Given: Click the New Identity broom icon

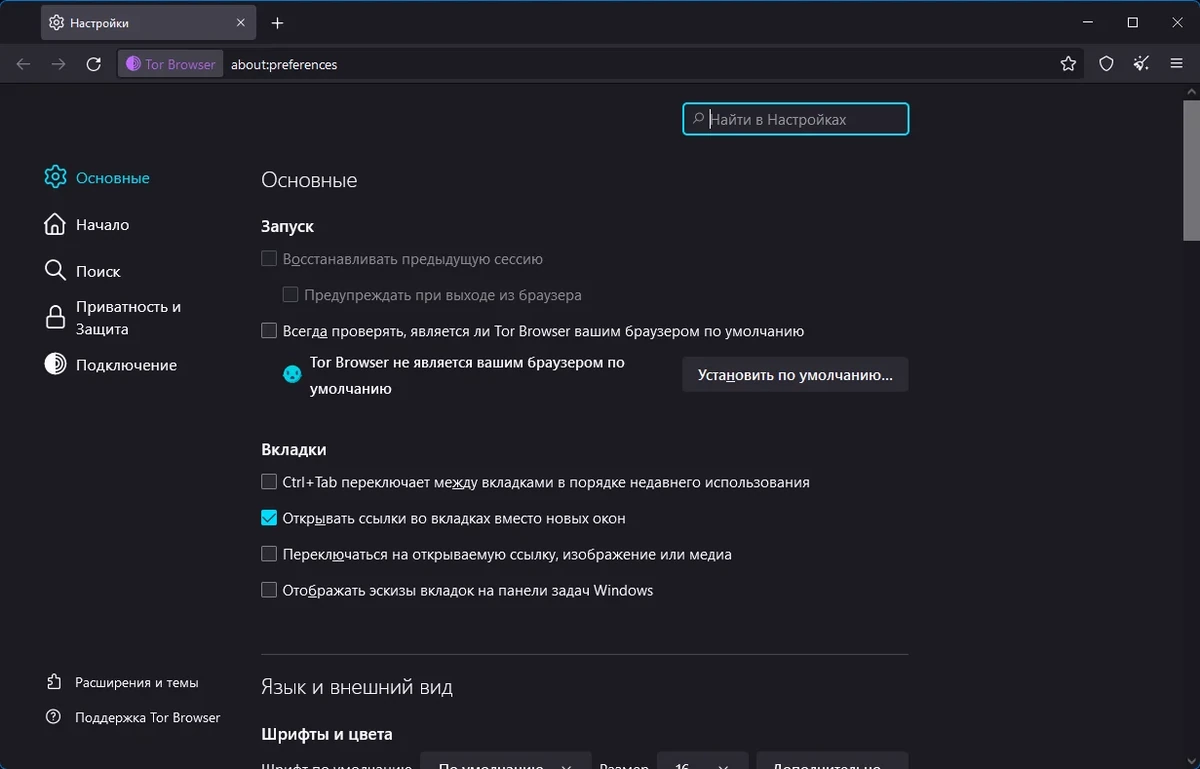Looking at the screenshot, I should click(x=1141, y=64).
